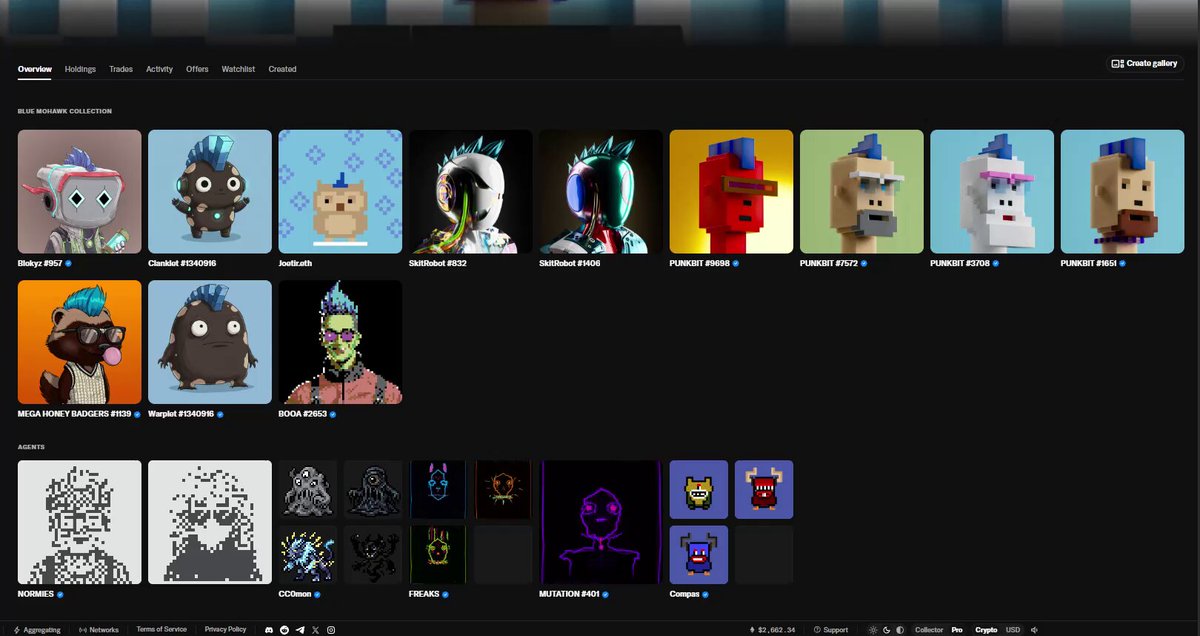
Task: Select the Watchlist tab
Action: pos(238,69)
